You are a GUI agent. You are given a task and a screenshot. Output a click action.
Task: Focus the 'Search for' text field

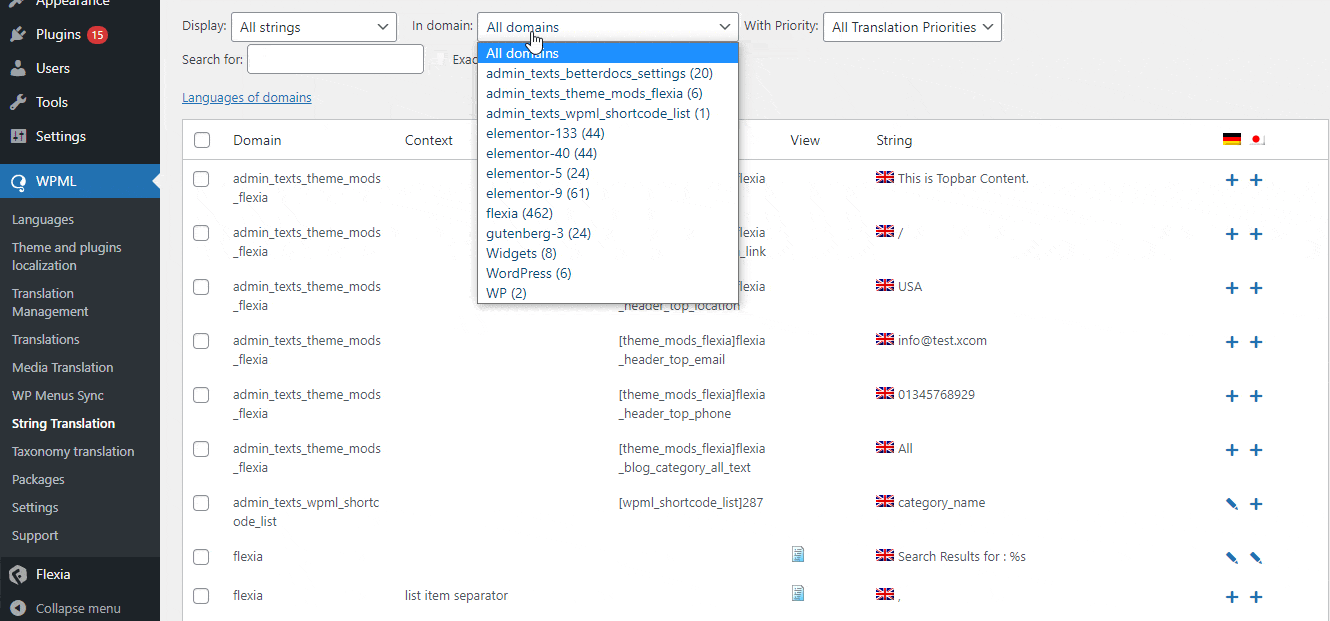pos(336,59)
